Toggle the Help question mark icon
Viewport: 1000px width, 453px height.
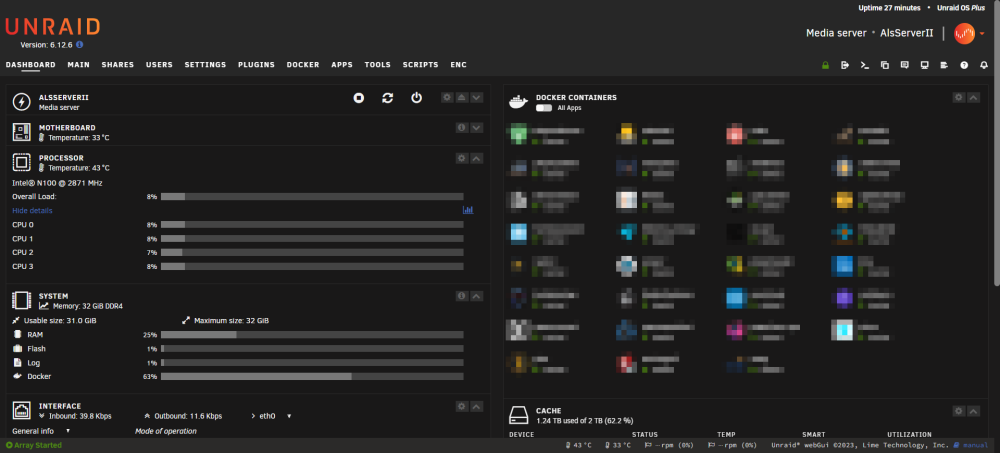tap(964, 65)
